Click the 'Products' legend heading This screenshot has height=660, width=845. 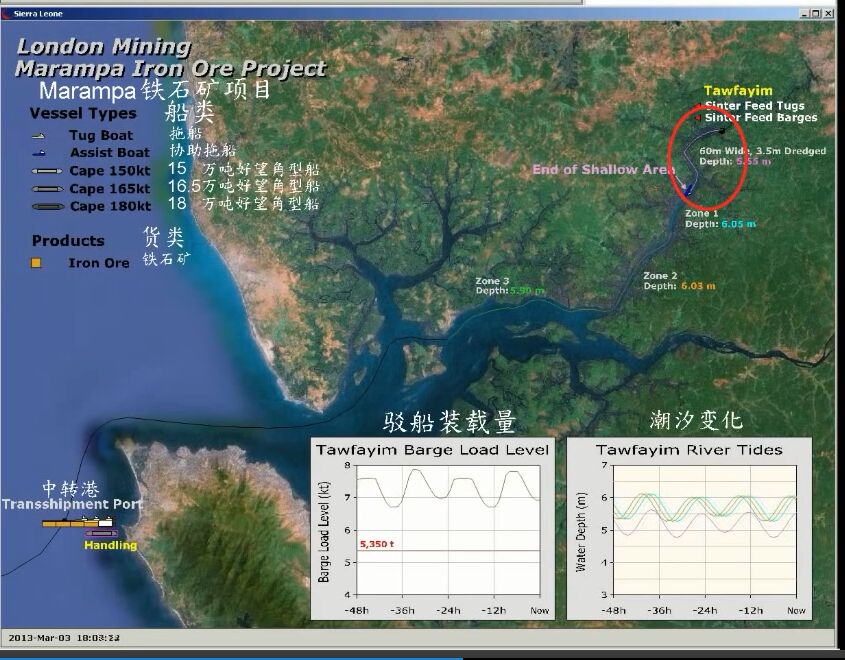[x=68, y=241]
